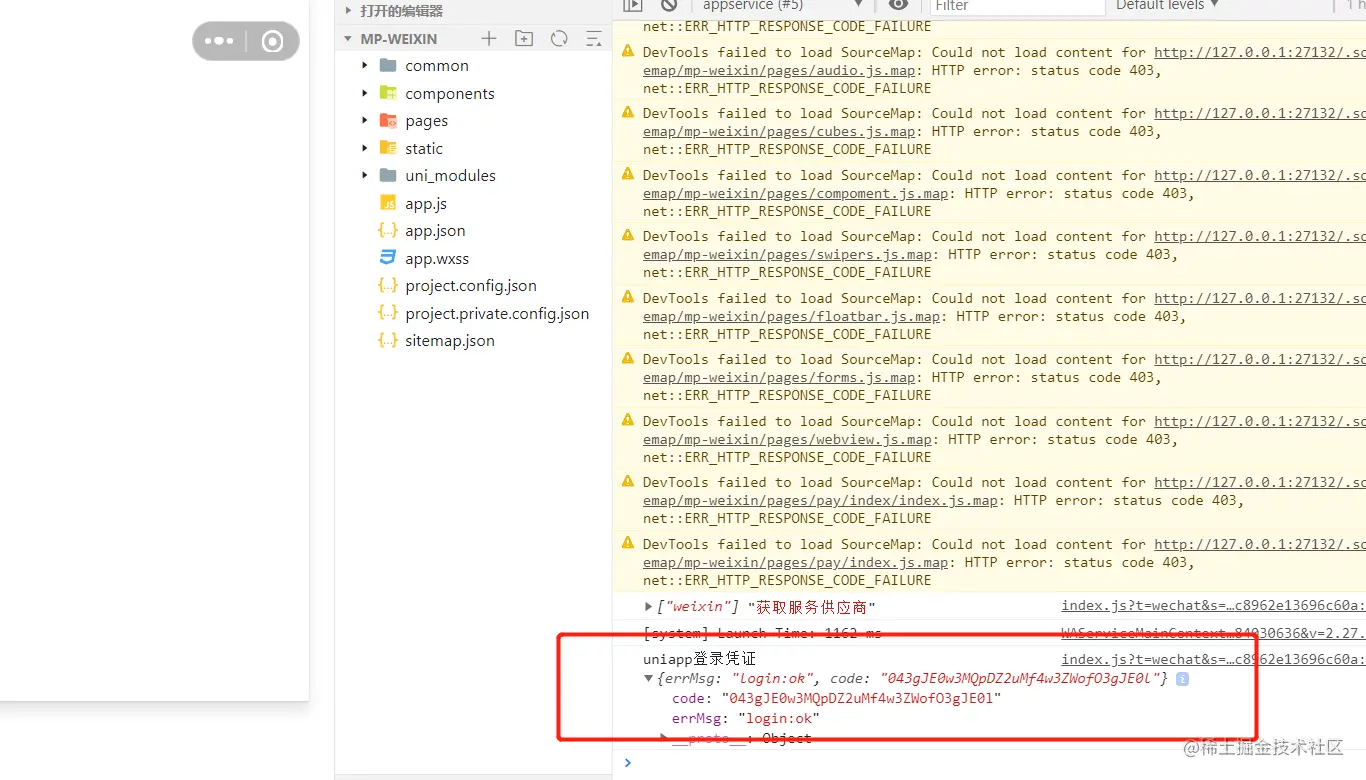Open the appservice (#5) context dropdown
The image size is (1366, 780).
pos(783,5)
